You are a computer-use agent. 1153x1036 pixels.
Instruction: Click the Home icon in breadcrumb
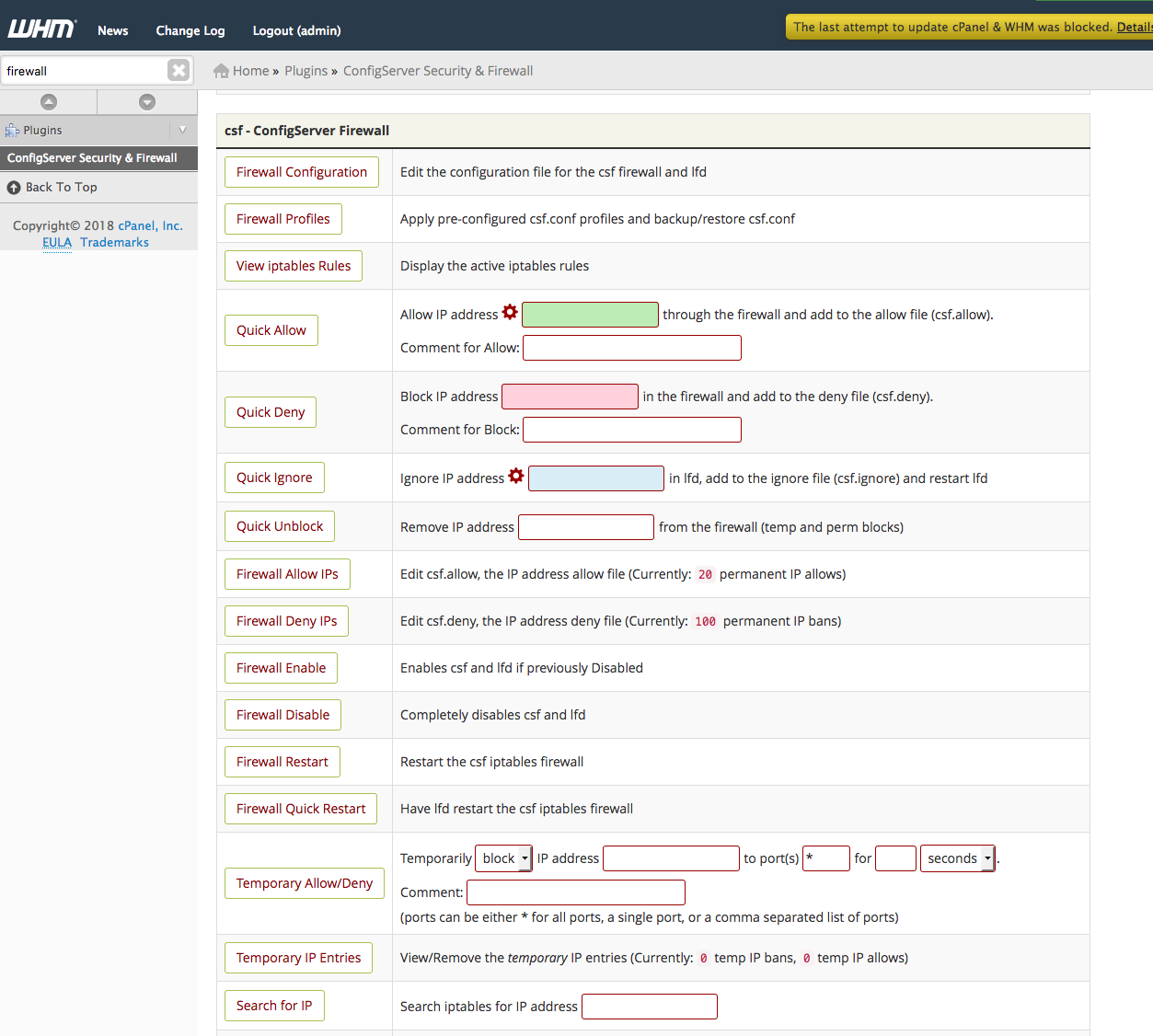pyautogui.click(x=221, y=71)
